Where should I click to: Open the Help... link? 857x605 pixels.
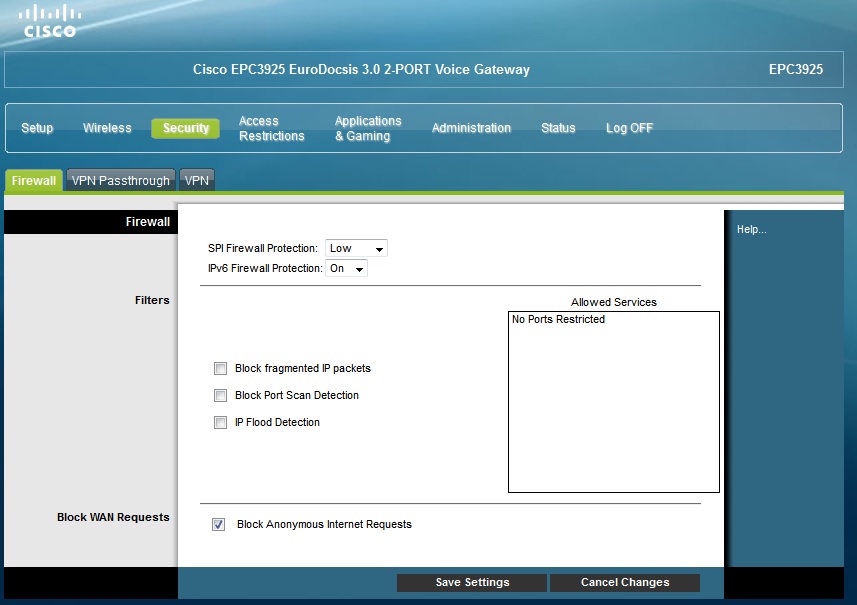(752, 230)
